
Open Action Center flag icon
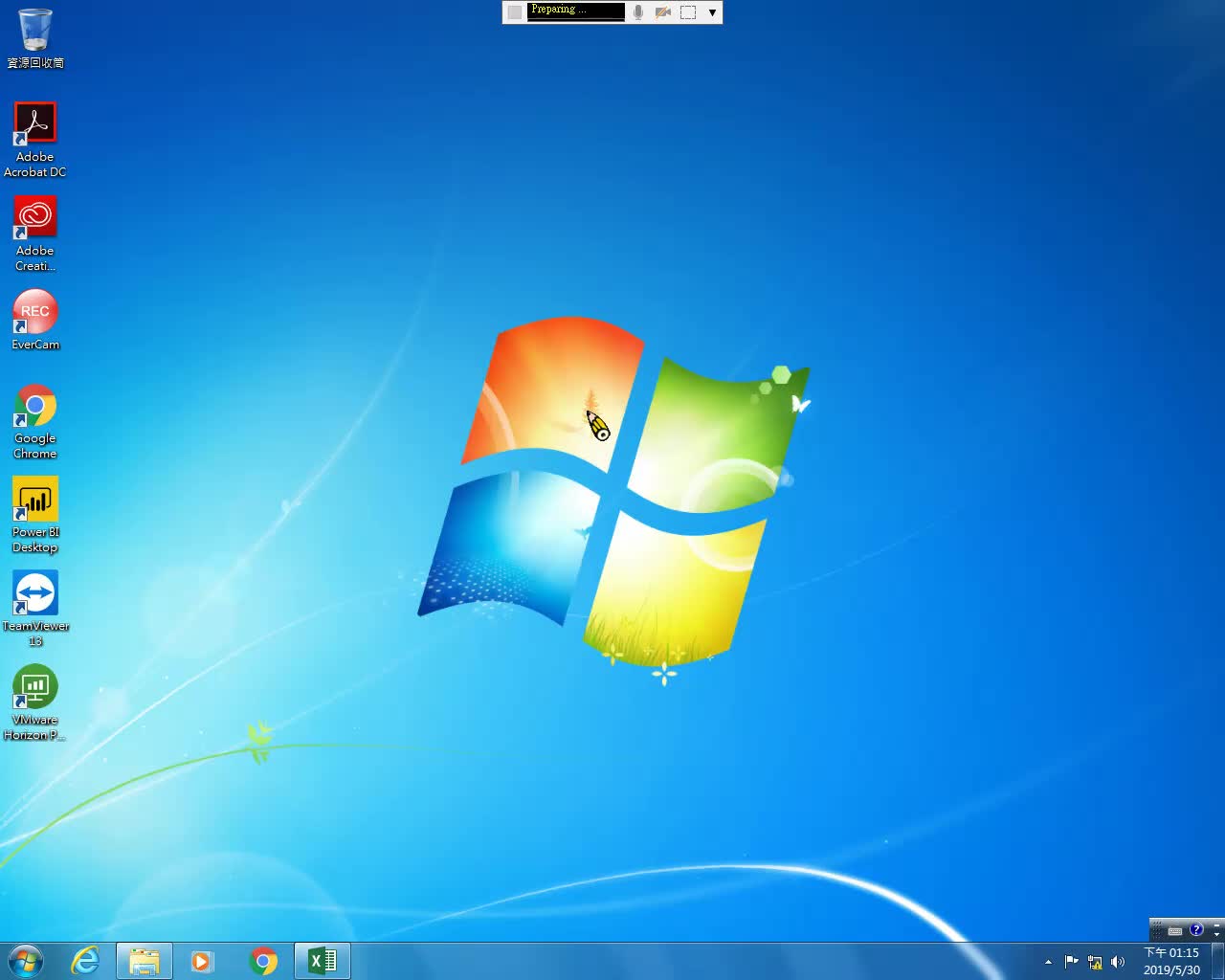pyautogui.click(x=1071, y=962)
